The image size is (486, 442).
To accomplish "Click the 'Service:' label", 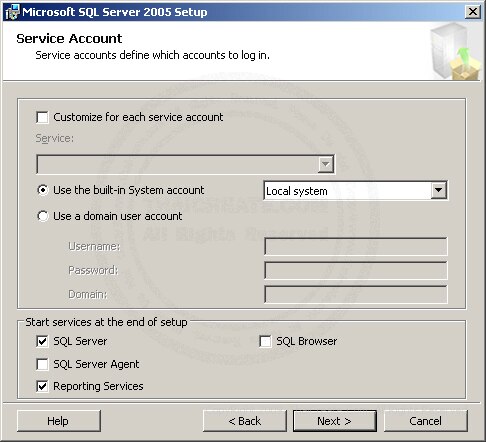I will [x=55, y=138].
